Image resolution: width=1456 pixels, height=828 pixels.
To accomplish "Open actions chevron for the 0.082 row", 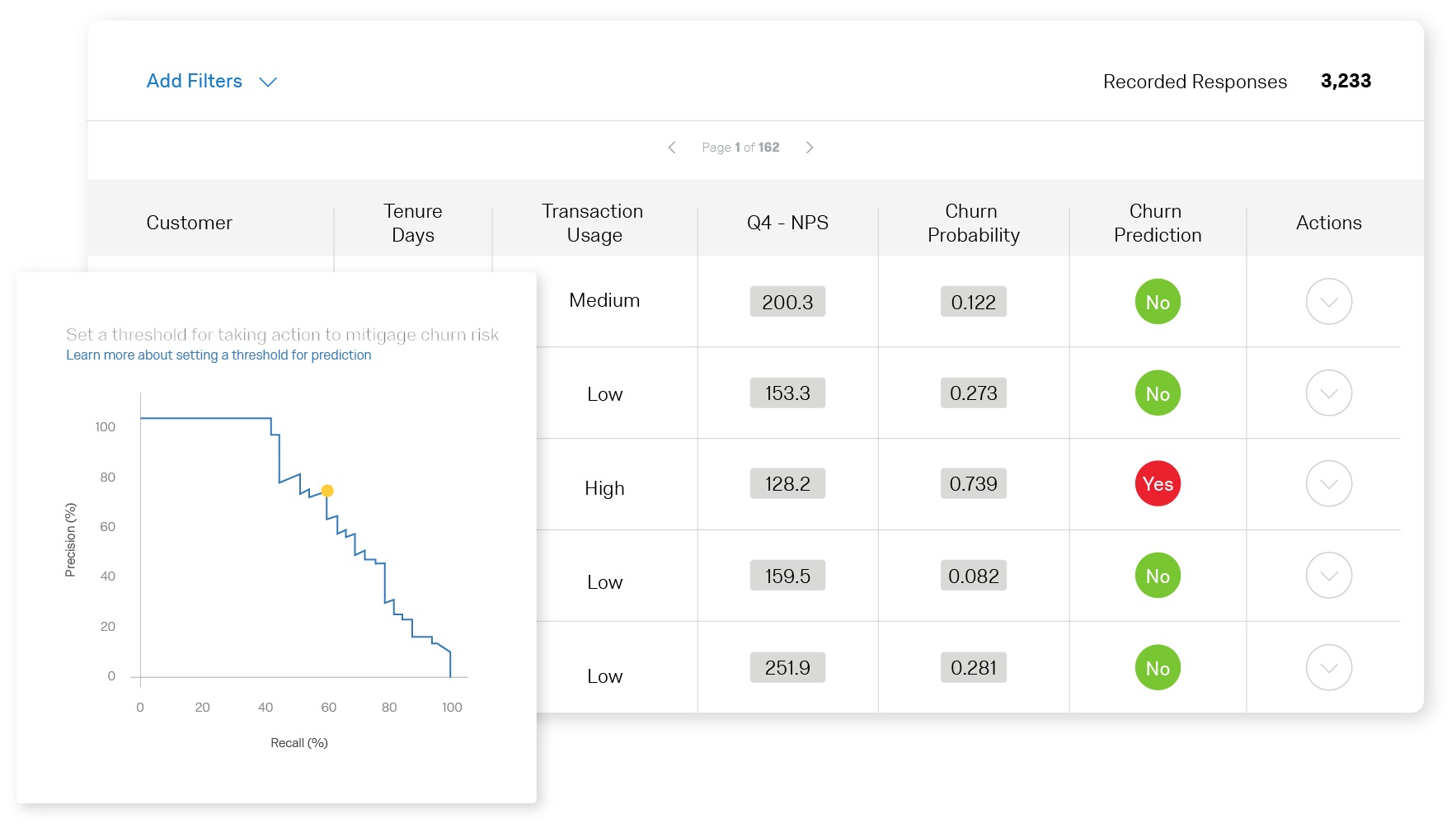I will [x=1328, y=576].
